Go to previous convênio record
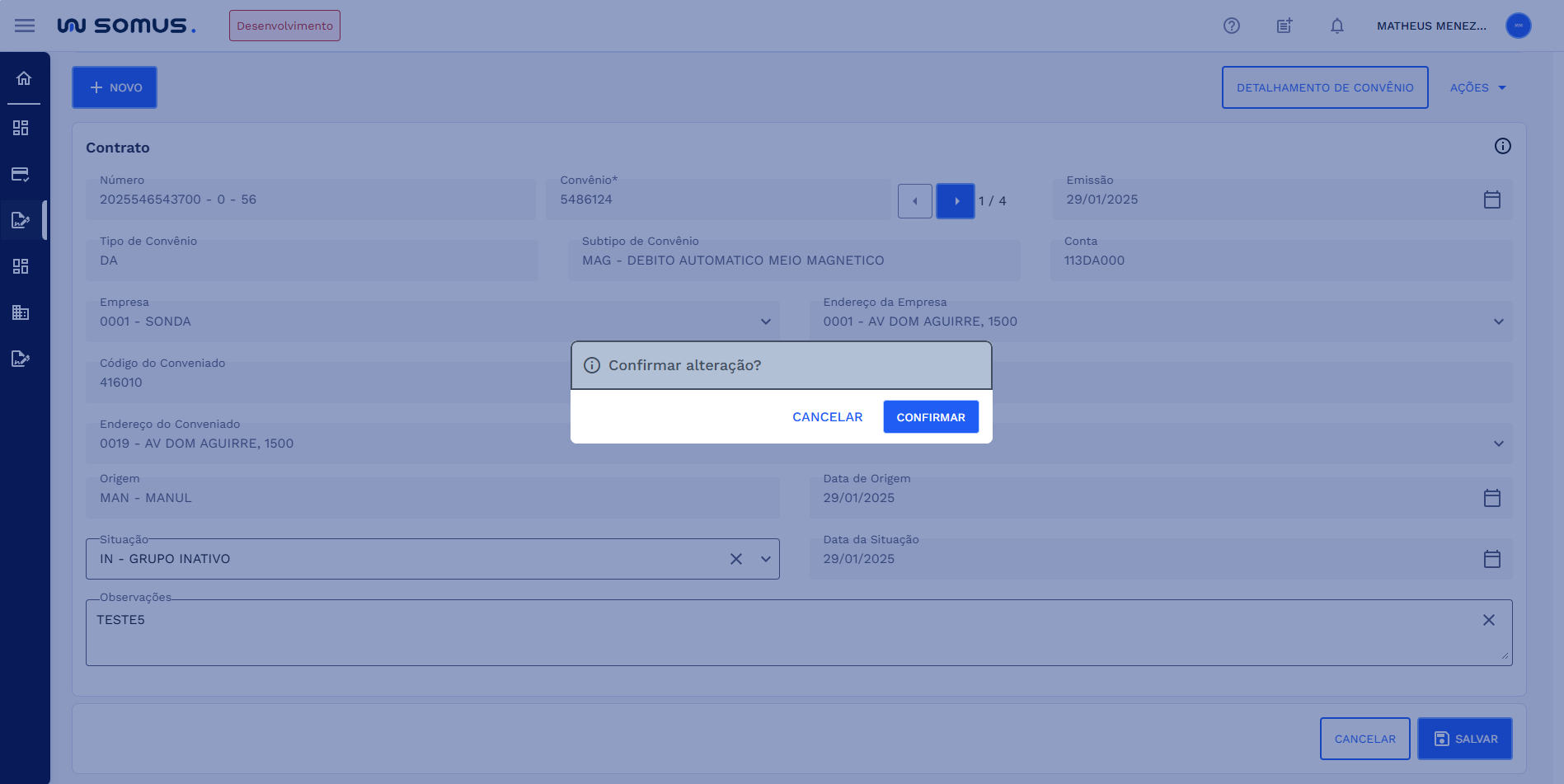 914,201
